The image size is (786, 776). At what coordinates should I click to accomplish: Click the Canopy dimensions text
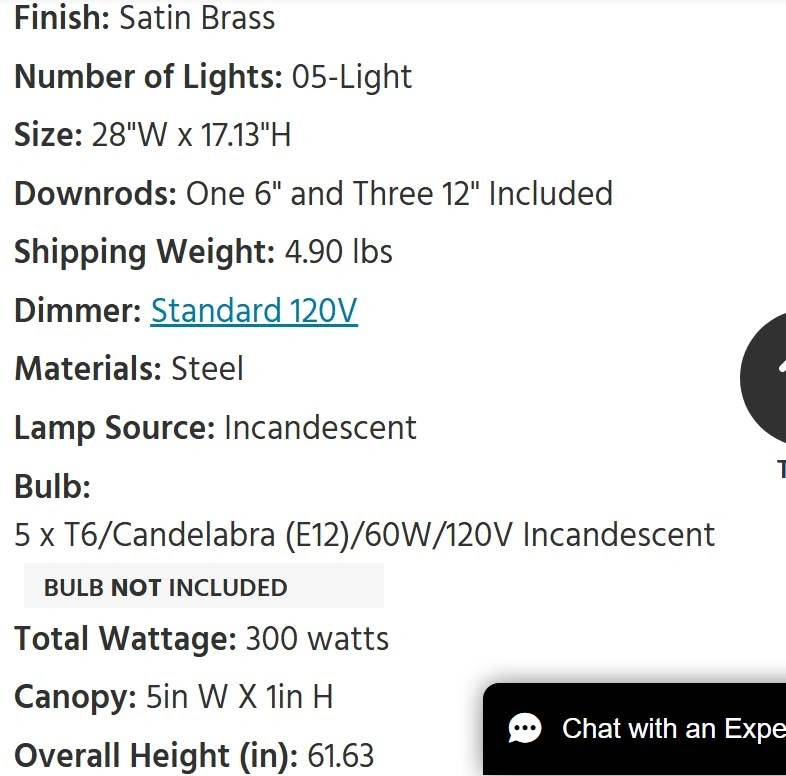click(x=173, y=697)
